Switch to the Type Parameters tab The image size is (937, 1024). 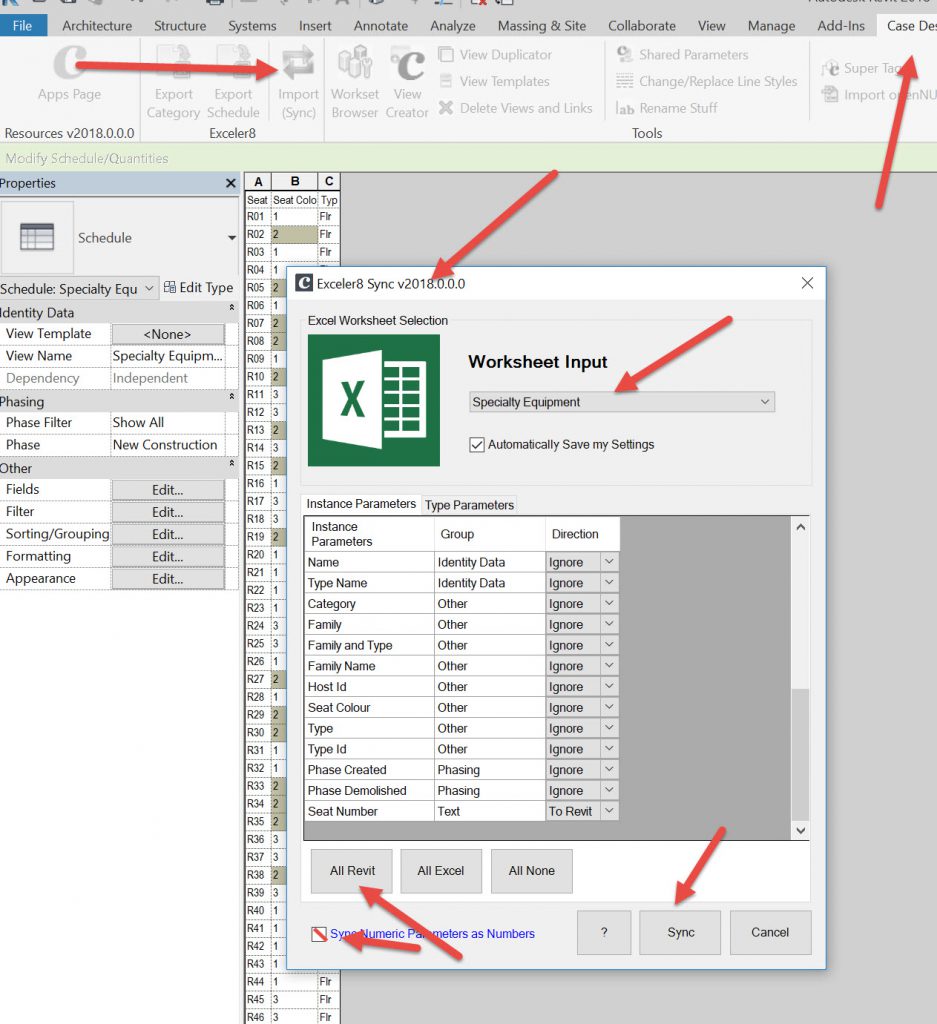469,505
